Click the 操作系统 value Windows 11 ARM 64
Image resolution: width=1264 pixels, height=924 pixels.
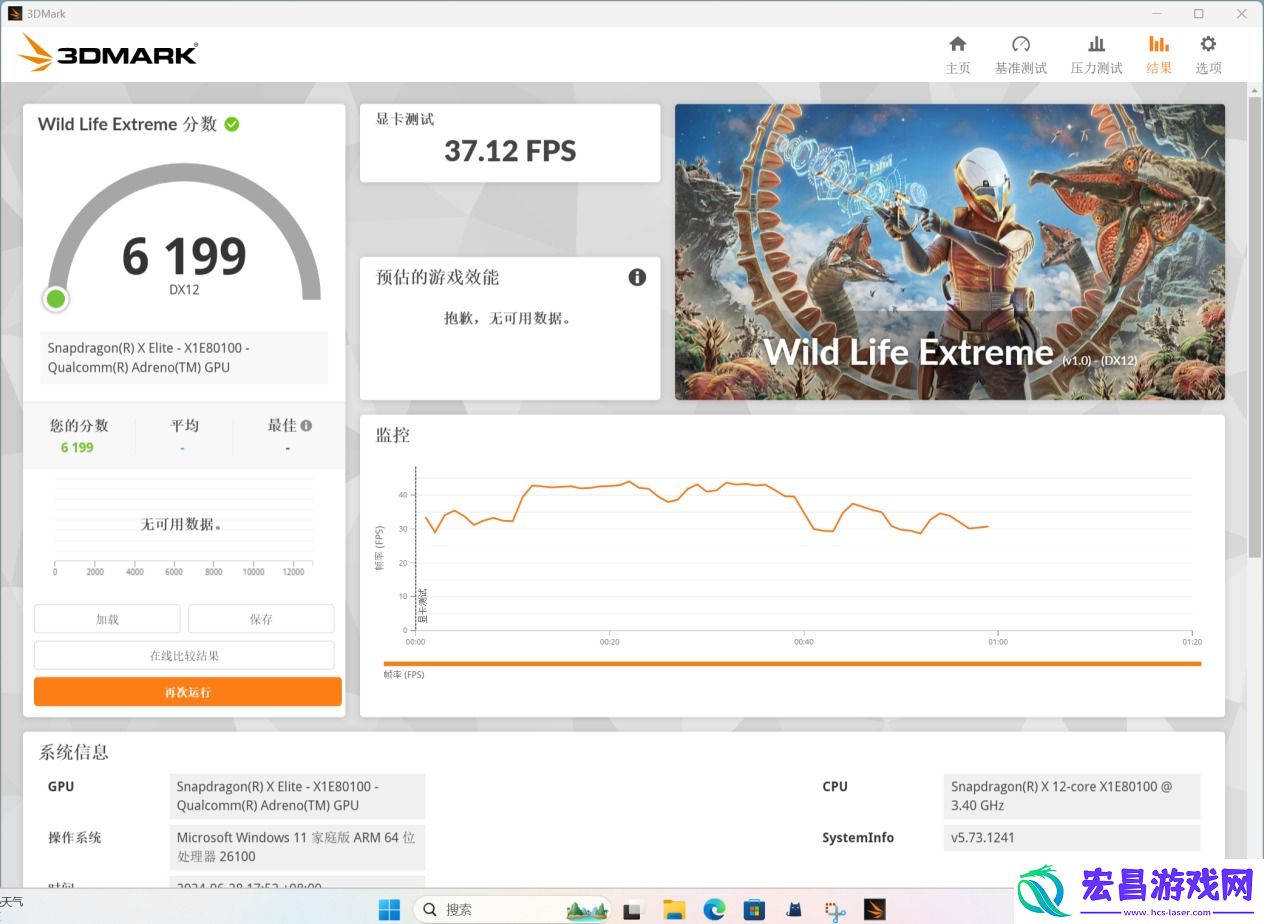[298, 847]
